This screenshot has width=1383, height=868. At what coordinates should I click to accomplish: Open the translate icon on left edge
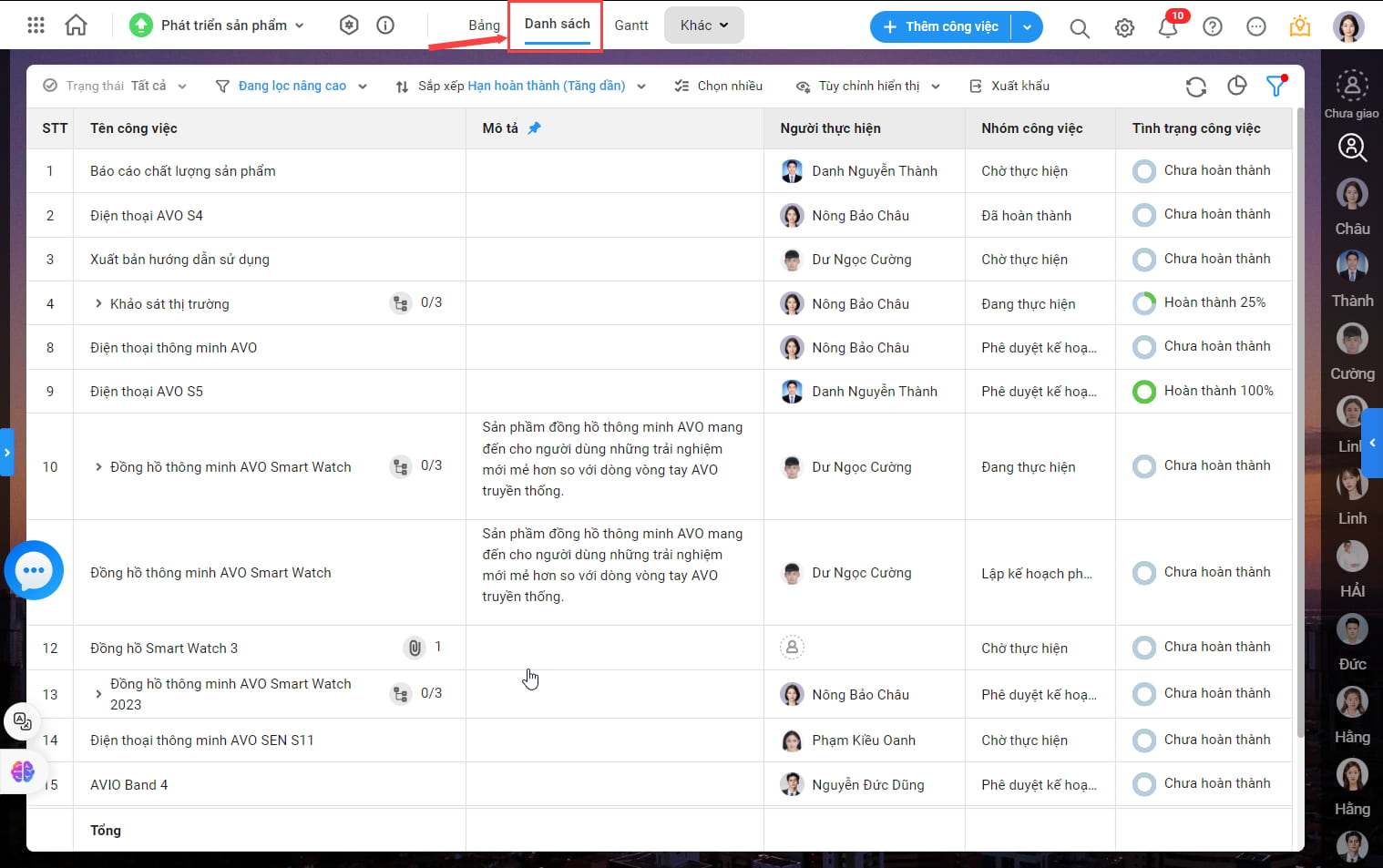tap(22, 722)
